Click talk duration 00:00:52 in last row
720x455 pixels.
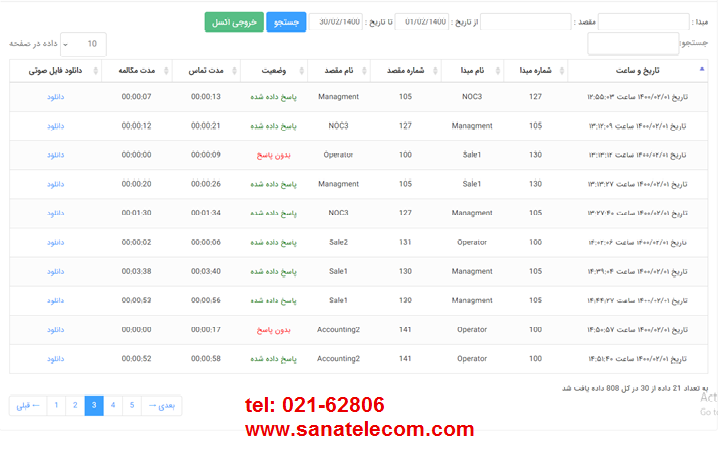136,359
